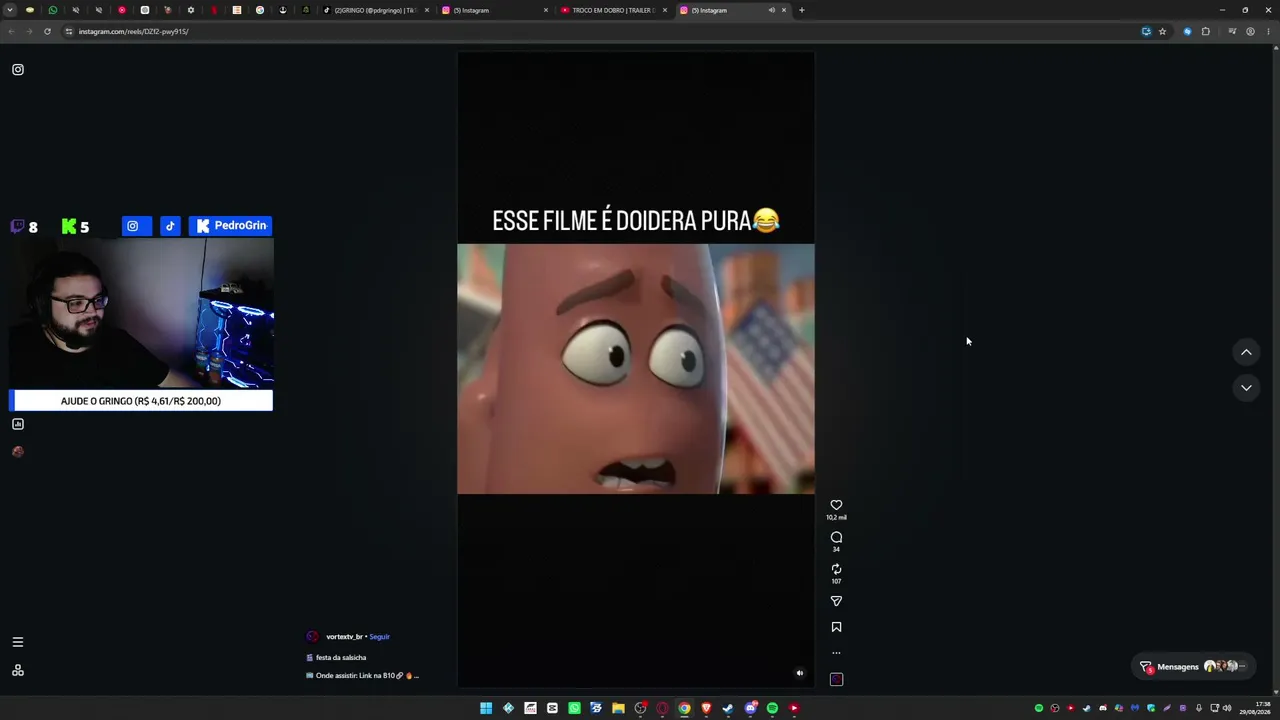Open the Instagram hamburger menu
The height and width of the screenshot is (720, 1280).
coord(18,642)
